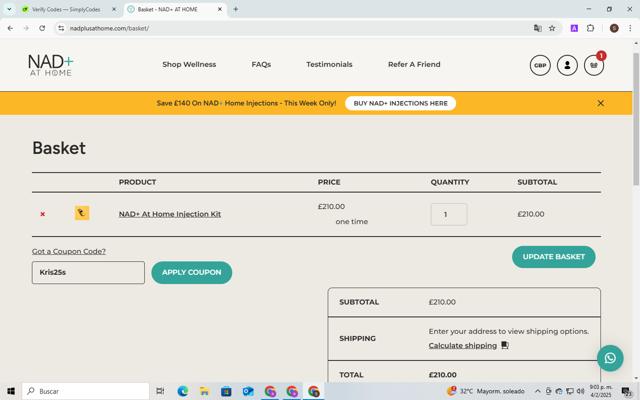The image size is (640, 400).
Task: Launch Microsoft Edge from taskbar
Action: click(x=182, y=391)
